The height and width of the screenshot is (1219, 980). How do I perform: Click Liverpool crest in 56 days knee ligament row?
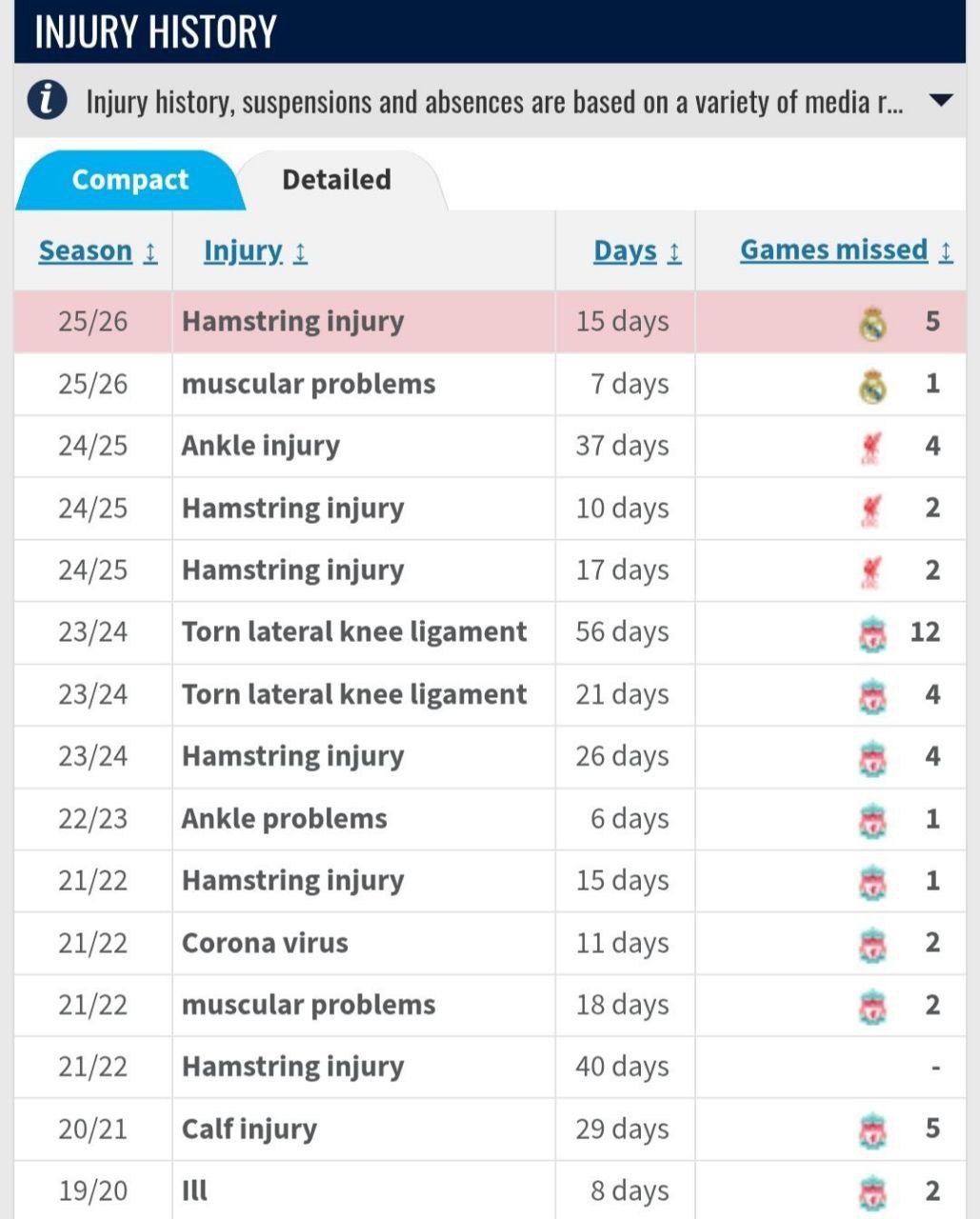click(x=872, y=633)
